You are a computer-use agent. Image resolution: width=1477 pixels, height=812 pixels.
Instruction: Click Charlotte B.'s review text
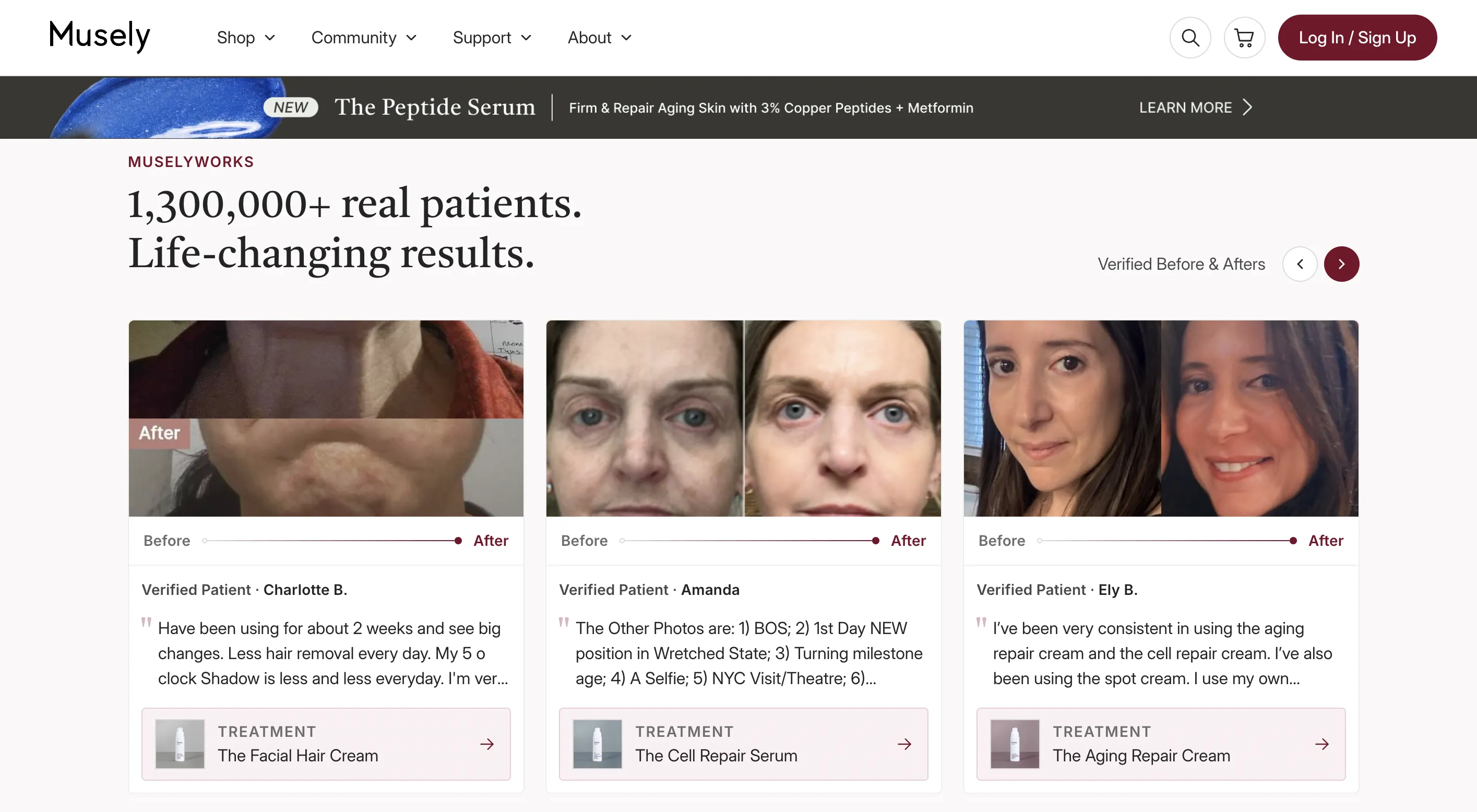tap(333, 653)
